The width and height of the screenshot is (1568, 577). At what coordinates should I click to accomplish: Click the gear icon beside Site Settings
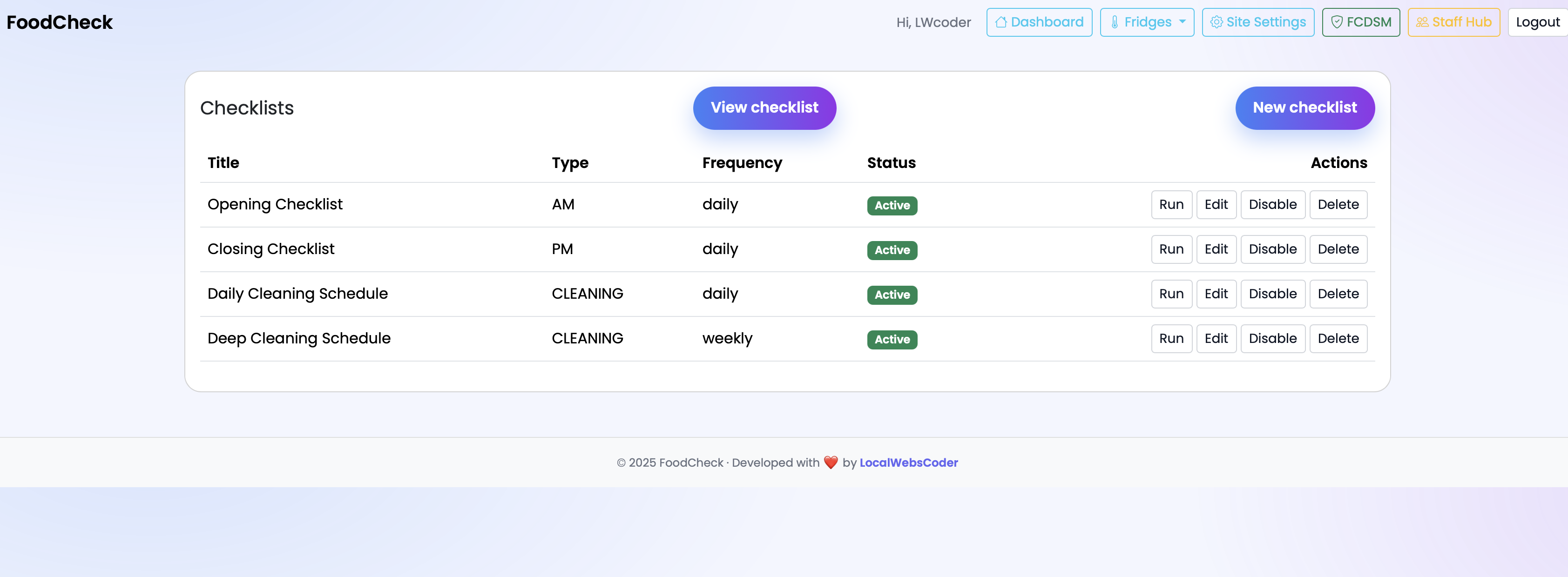point(1217,22)
